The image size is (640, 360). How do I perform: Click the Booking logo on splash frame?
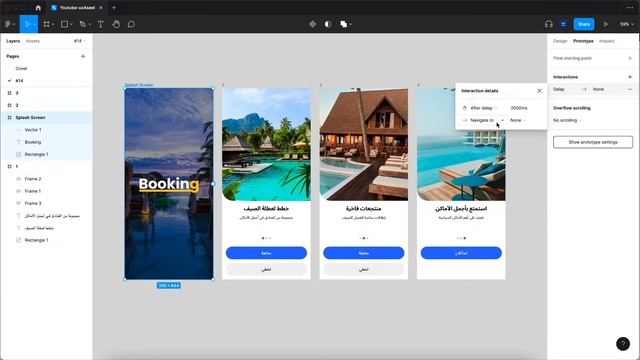click(x=169, y=184)
